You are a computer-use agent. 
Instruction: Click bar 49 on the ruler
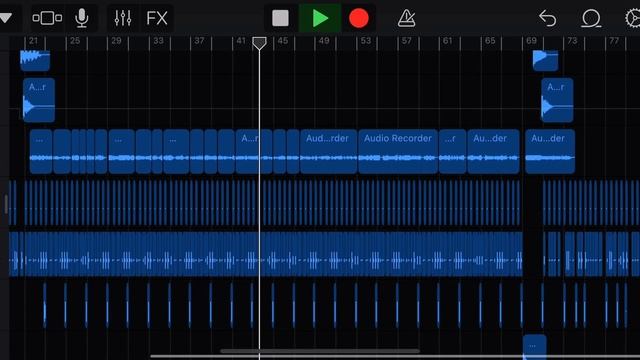(324, 41)
